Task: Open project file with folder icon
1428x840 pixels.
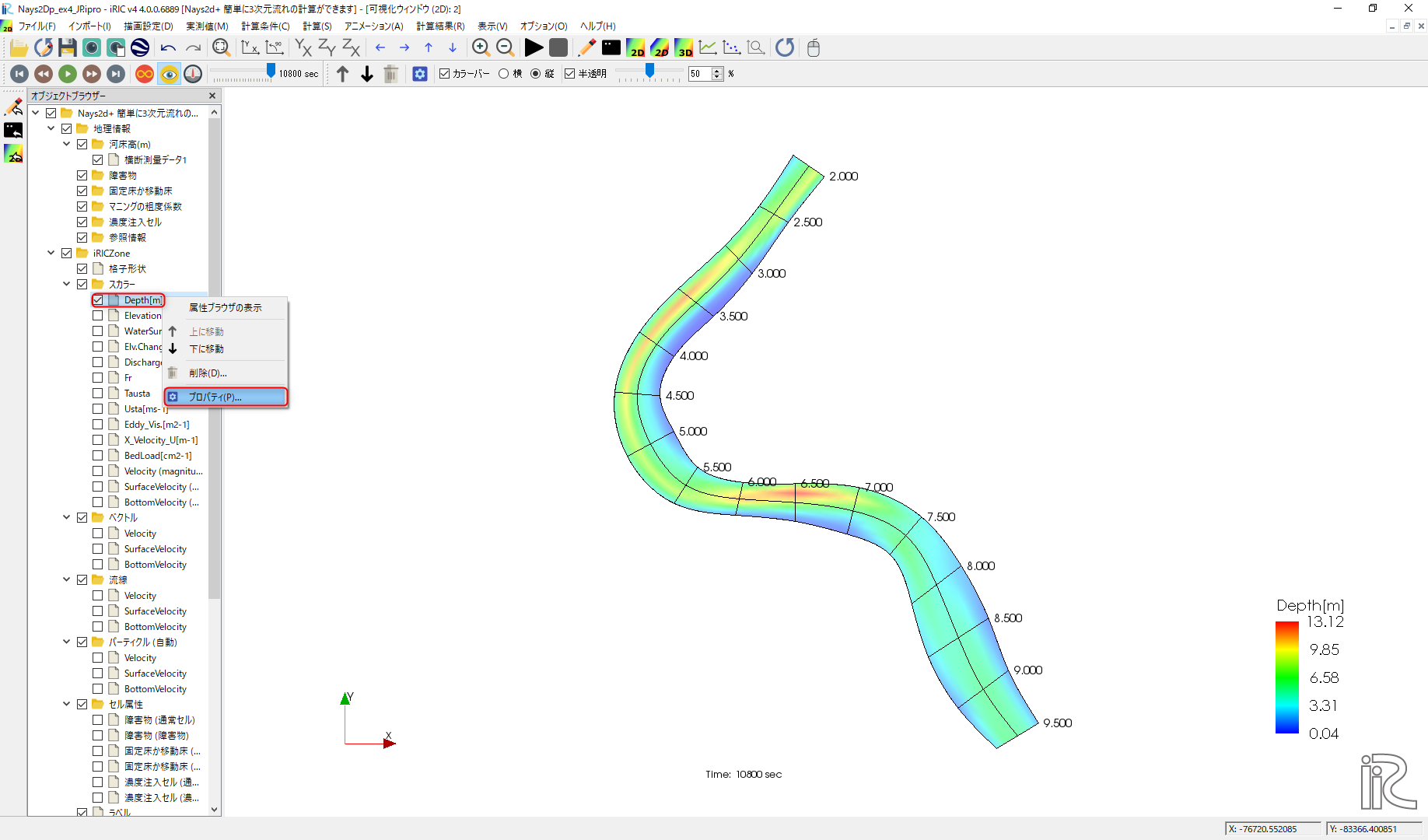Action: pos(19,48)
